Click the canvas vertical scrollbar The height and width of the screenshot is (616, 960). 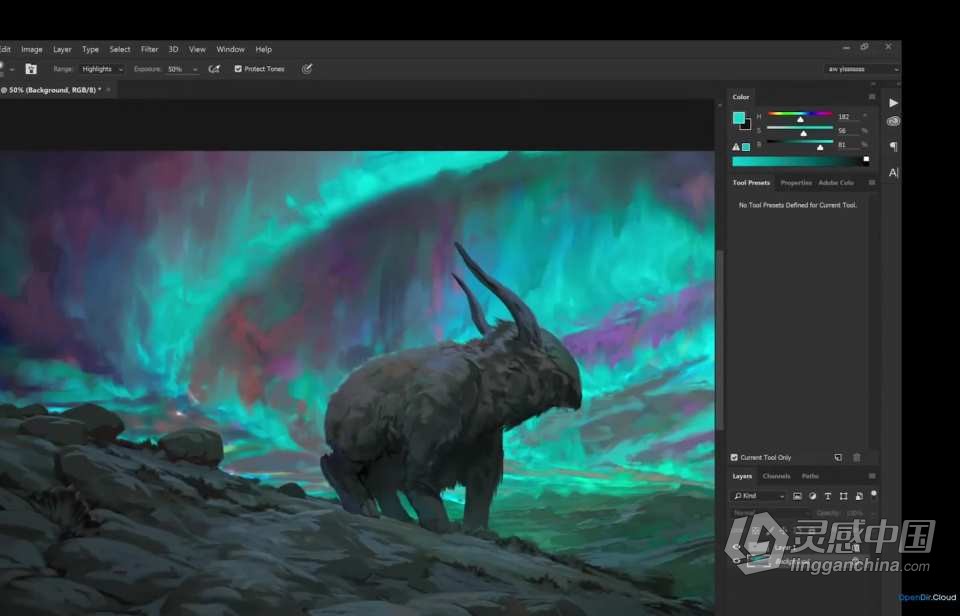tap(720, 340)
